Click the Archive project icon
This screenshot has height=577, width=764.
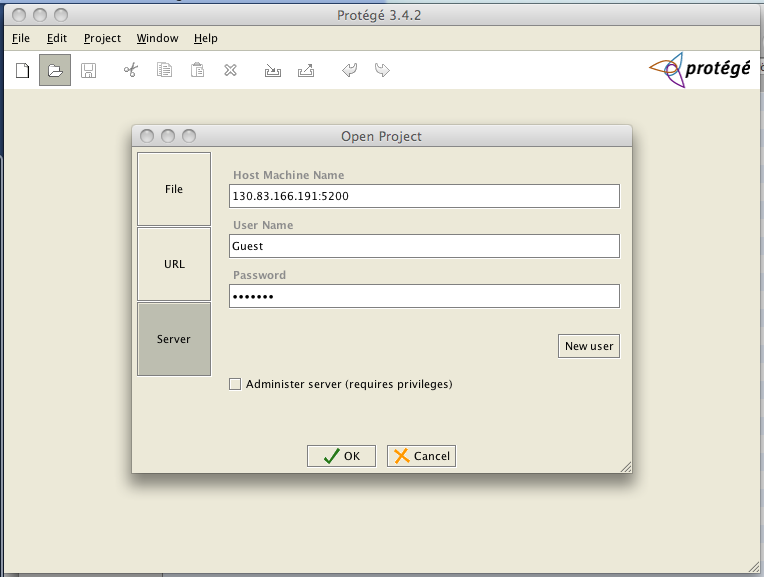pos(272,70)
